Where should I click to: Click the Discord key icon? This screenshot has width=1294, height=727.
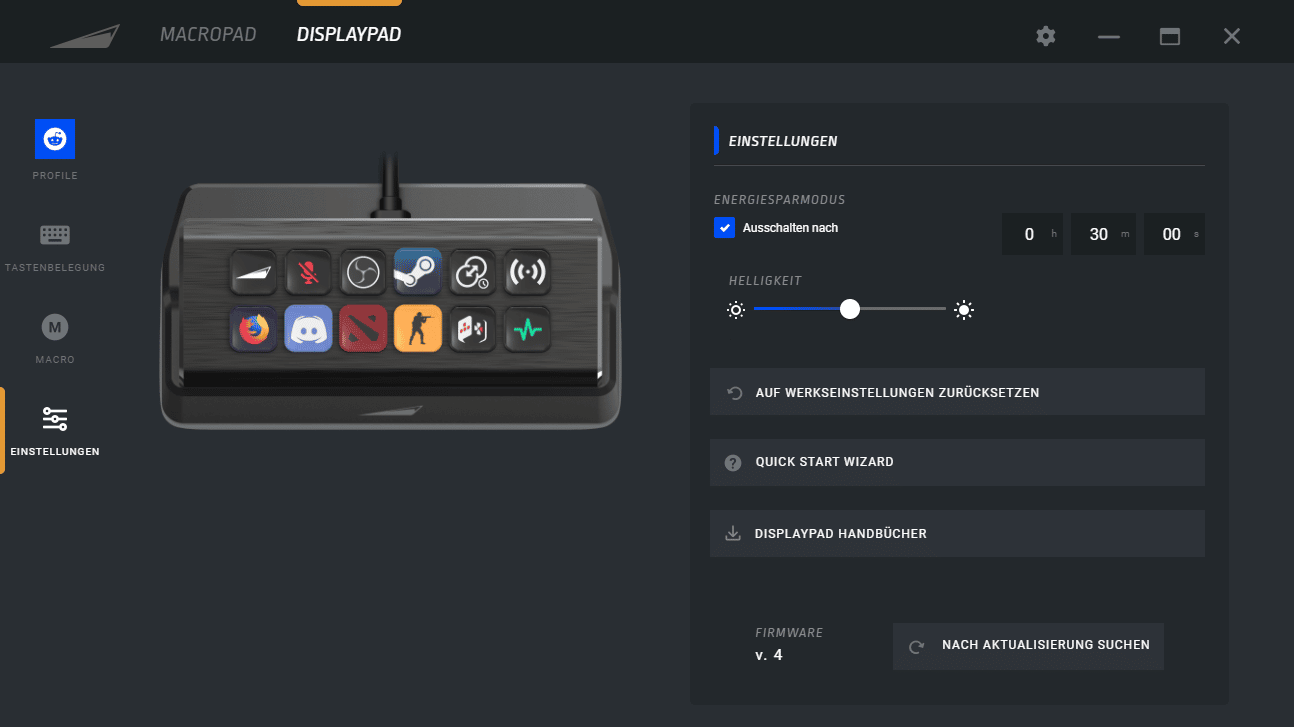(308, 329)
